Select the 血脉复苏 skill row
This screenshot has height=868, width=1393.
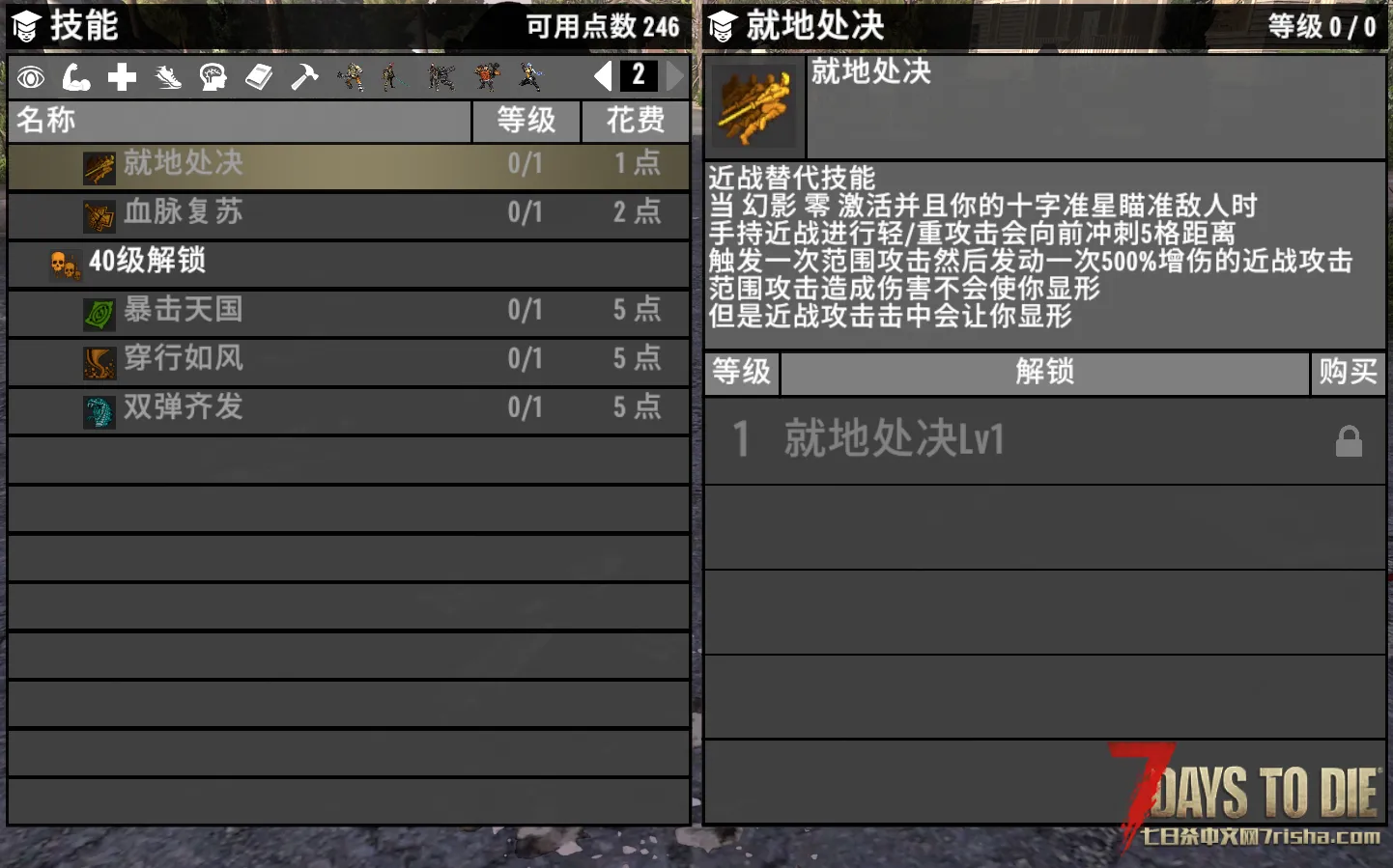point(349,215)
